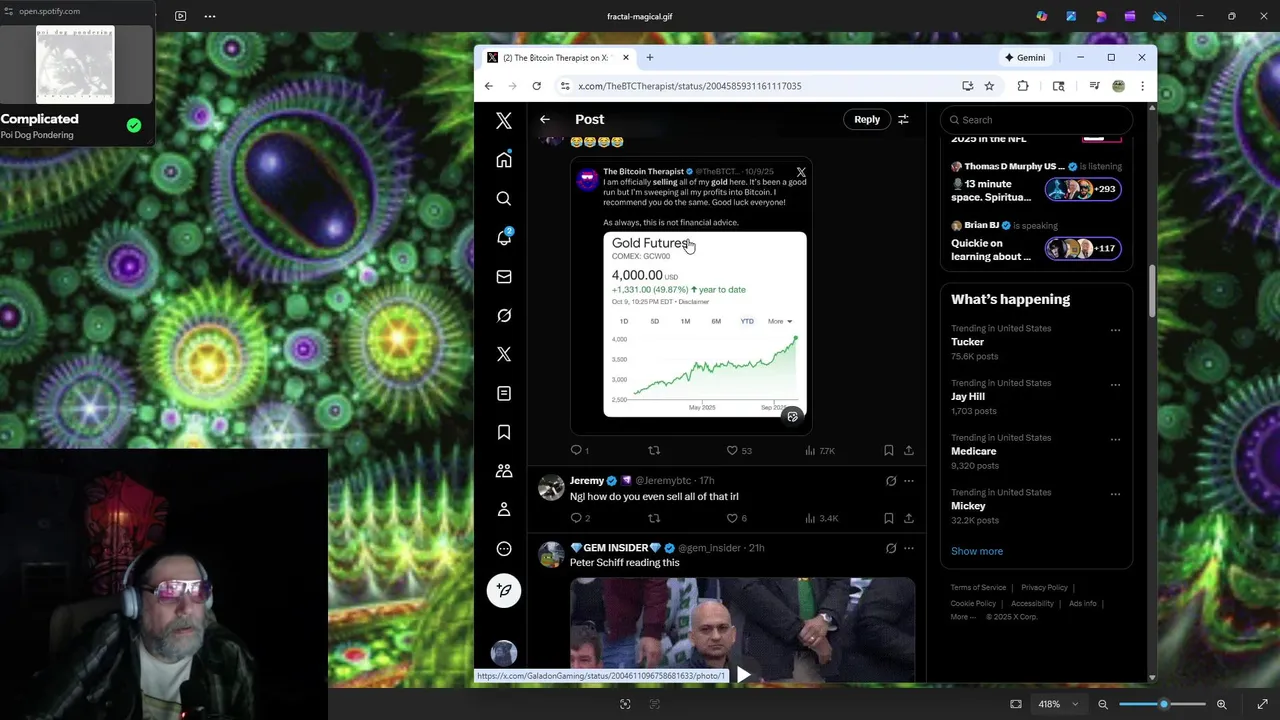Zoom in with the plus magnifier icon
The height and width of the screenshot is (720, 1280).
tap(1221, 704)
